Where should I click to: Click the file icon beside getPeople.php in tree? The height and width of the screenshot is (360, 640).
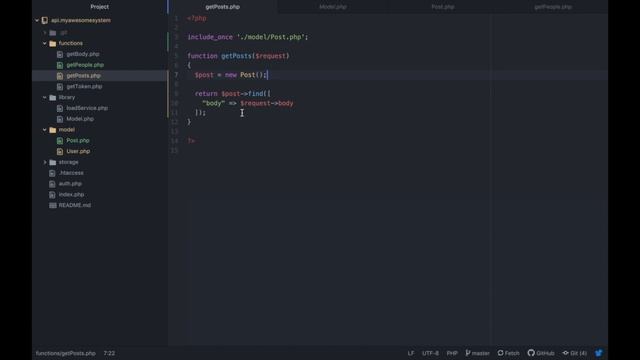[x=60, y=65]
